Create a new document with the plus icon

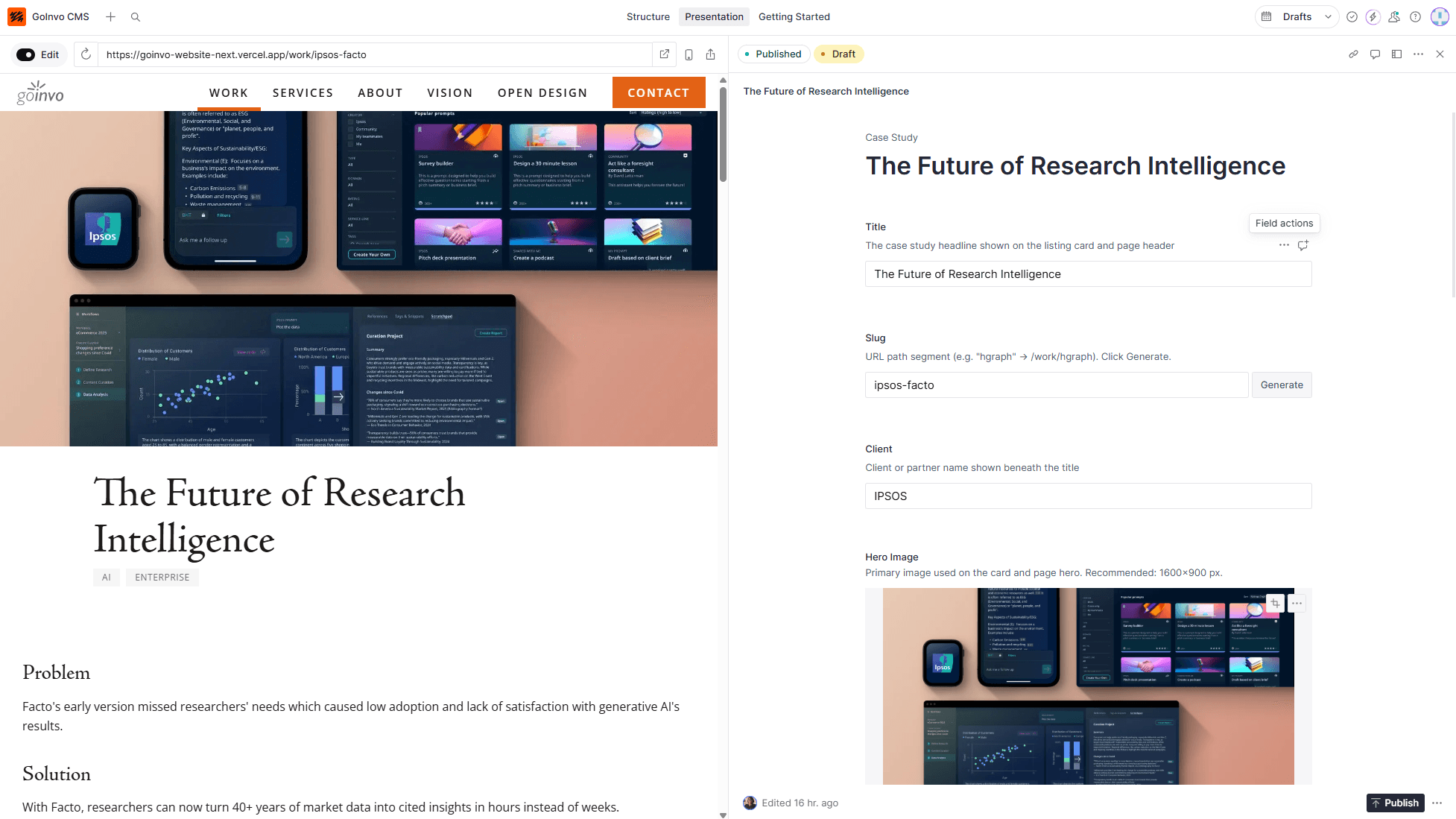[110, 16]
